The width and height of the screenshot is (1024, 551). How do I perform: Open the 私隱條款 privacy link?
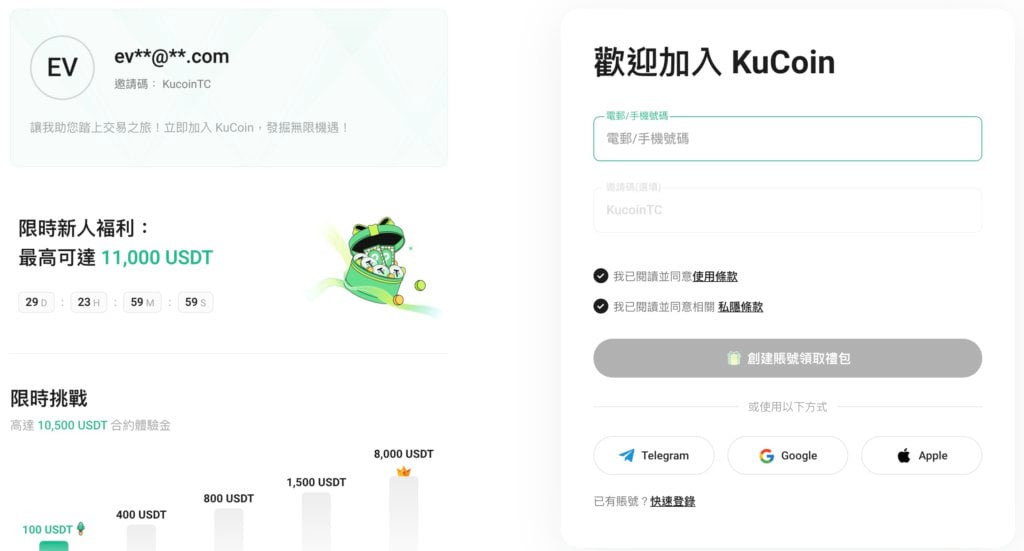tap(741, 307)
